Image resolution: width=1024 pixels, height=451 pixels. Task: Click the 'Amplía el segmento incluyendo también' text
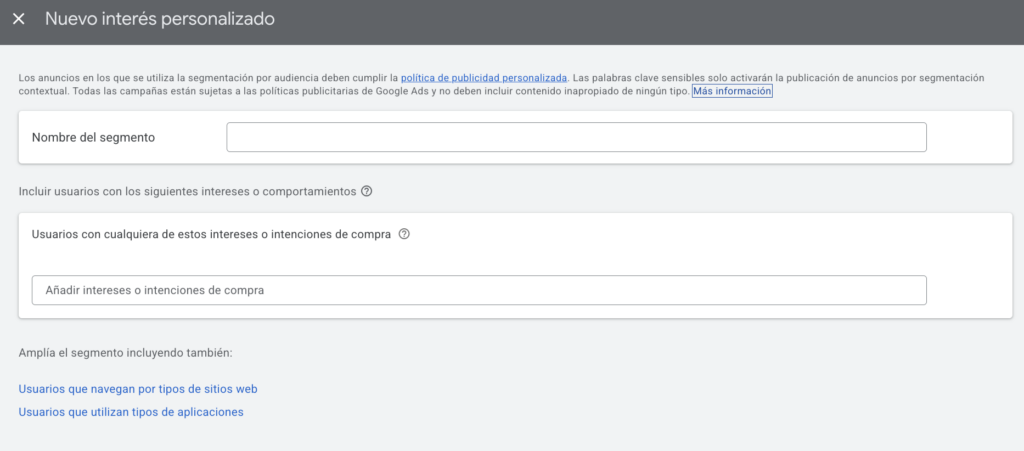(125, 352)
